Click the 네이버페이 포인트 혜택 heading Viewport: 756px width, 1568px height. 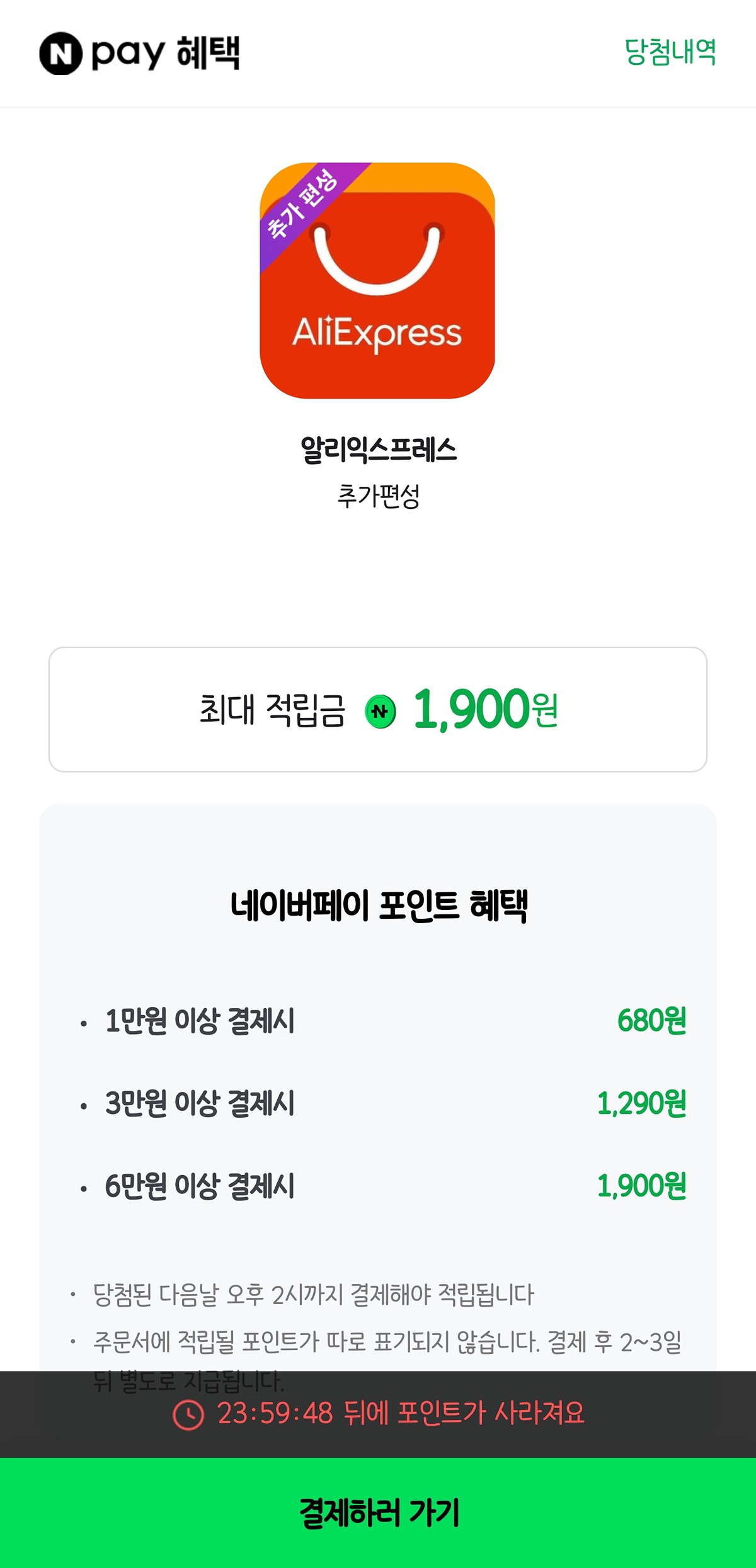tap(379, 906)
